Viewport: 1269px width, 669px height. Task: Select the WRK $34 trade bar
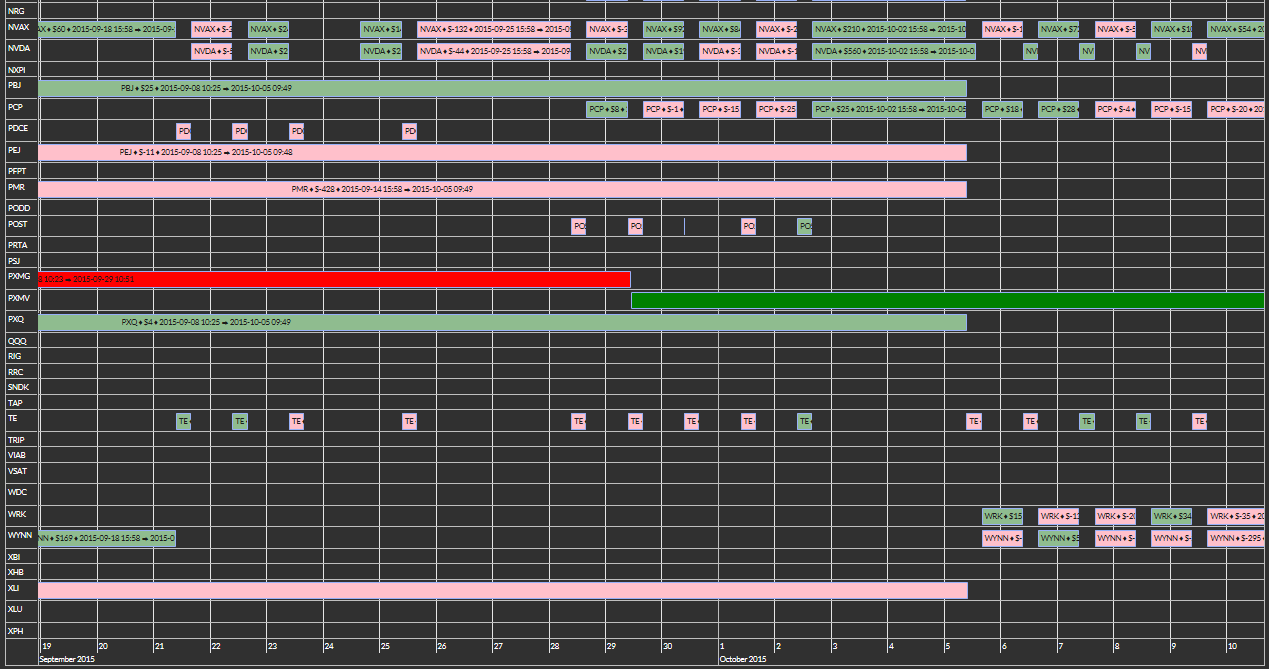coord(1172,516)
